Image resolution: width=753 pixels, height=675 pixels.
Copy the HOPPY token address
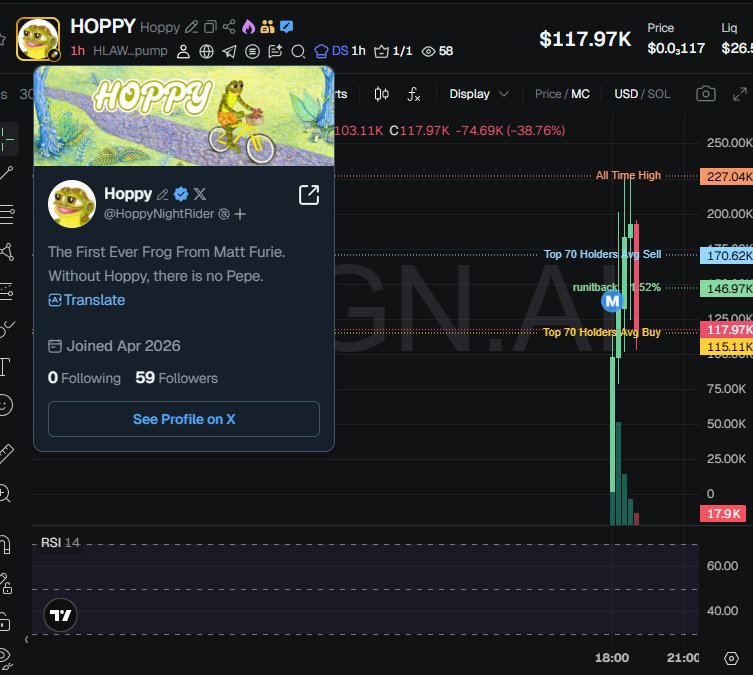point(210,27)
